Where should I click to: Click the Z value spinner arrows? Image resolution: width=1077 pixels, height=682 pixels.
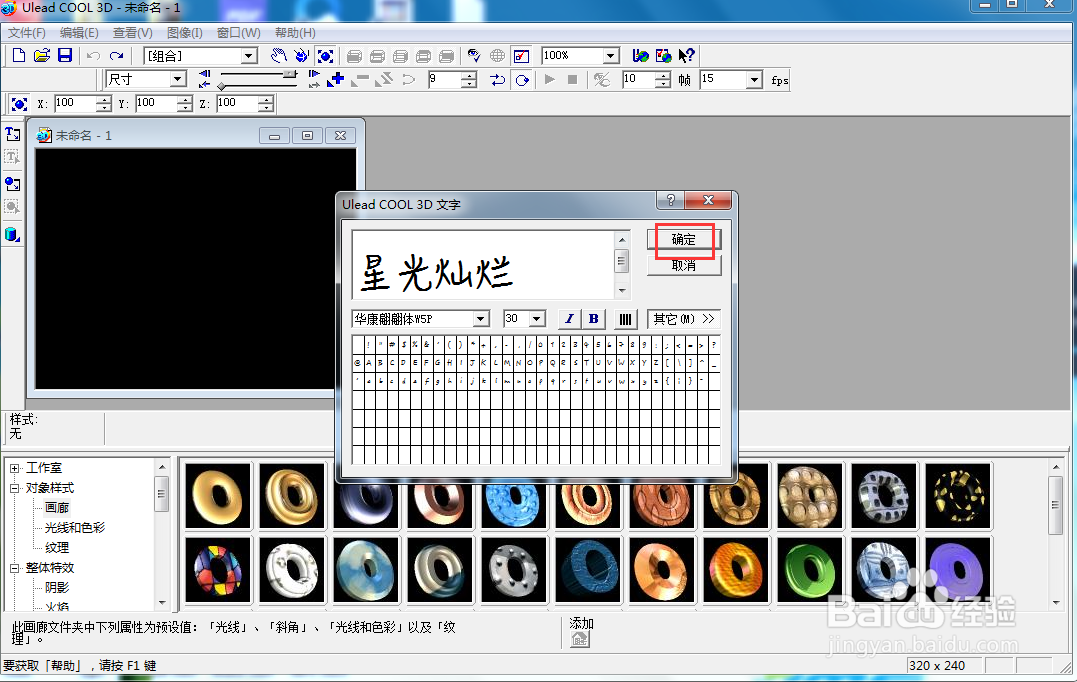tap(266, 104)
